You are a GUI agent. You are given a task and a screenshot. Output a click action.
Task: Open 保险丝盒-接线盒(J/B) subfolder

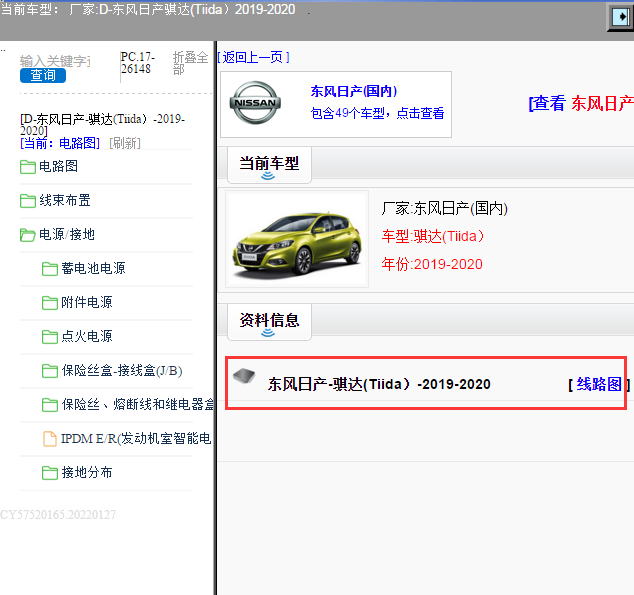[x=122, y=370]
